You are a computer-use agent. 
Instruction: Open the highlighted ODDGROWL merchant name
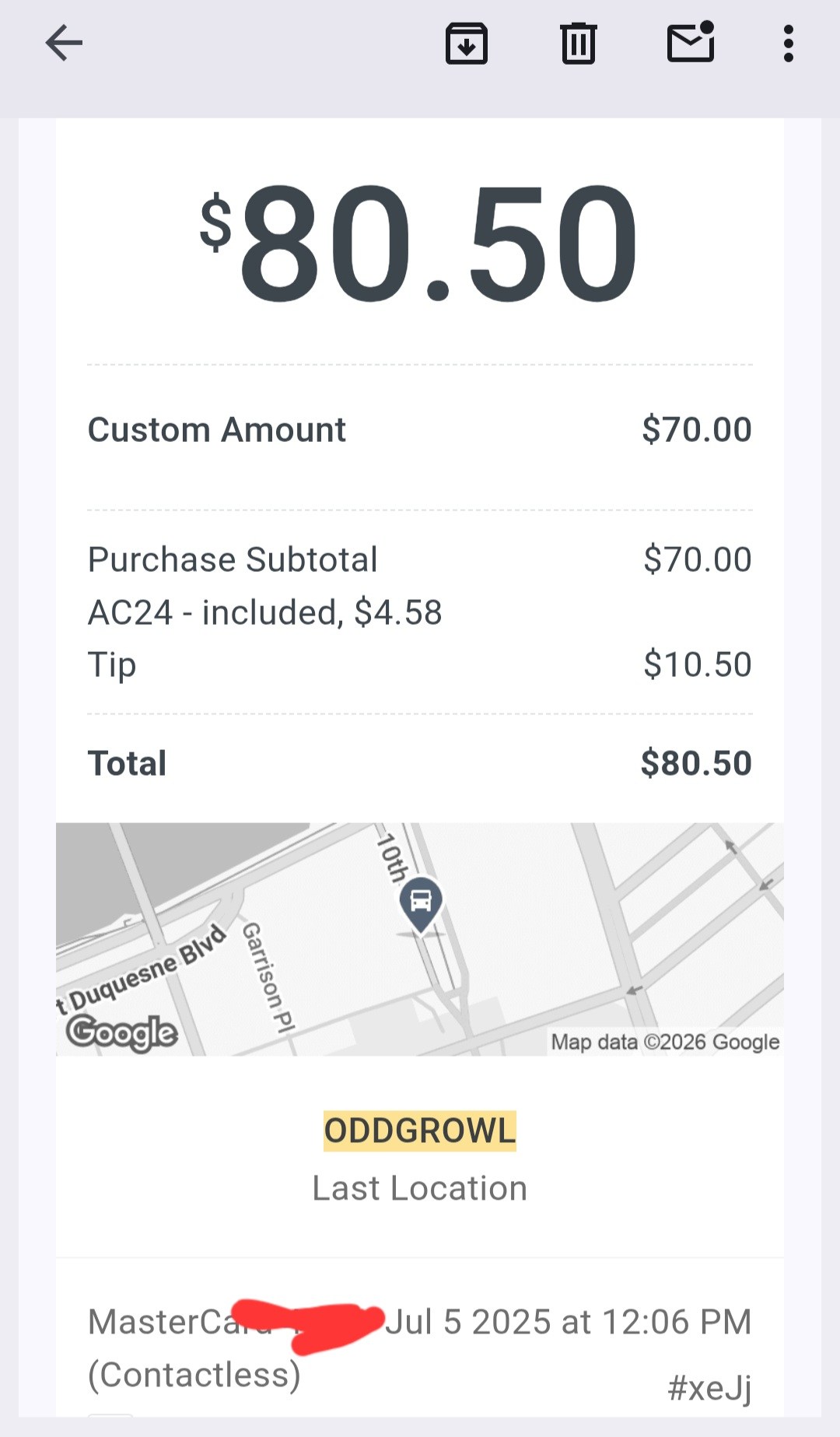pos(419,1130)
